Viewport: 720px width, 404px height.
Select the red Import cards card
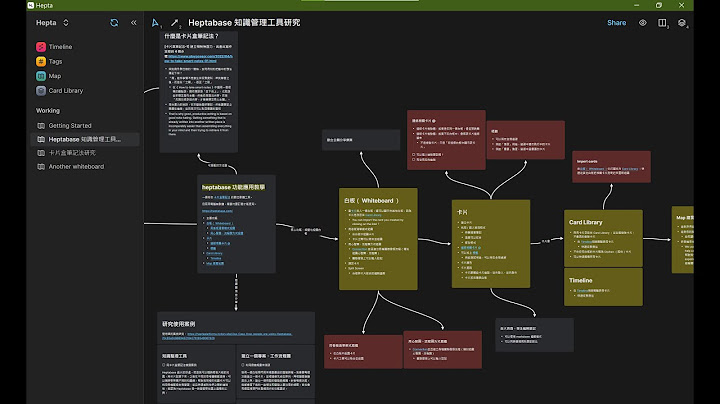[x=611, y=167]
